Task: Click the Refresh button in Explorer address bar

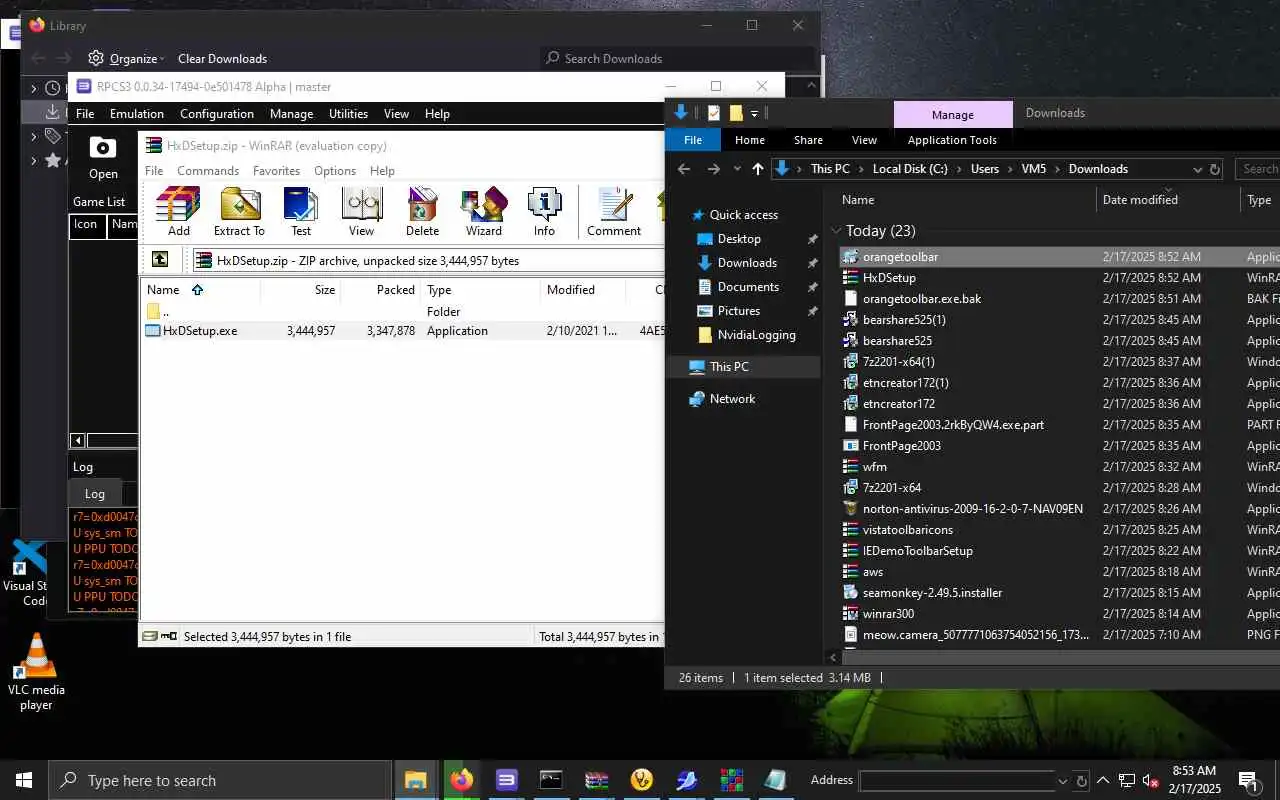Action: pyautogui.click(x=1215, y=169)
